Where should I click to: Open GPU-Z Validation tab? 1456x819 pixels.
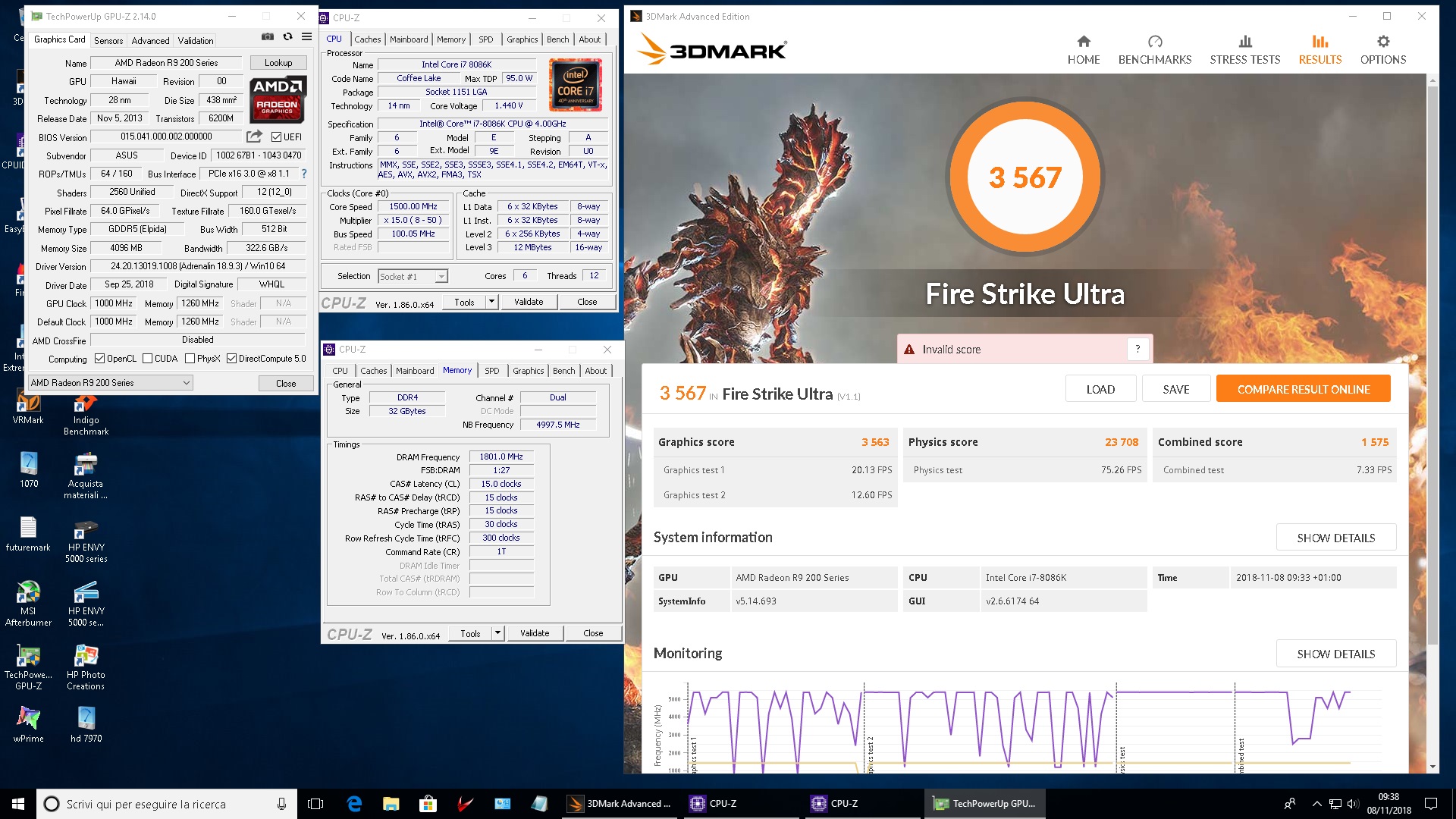[x=196, y=41]
